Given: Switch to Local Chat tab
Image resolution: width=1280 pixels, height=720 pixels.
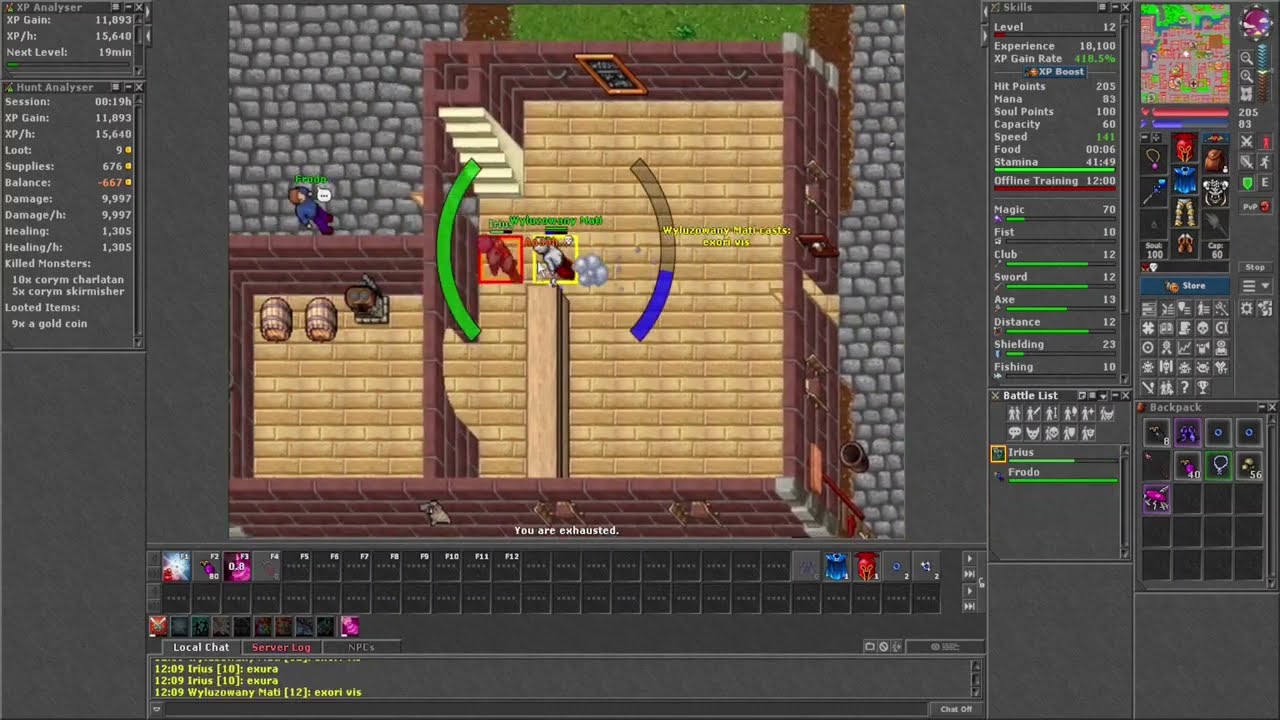Looking at the screenshot, I should (201, 647).
